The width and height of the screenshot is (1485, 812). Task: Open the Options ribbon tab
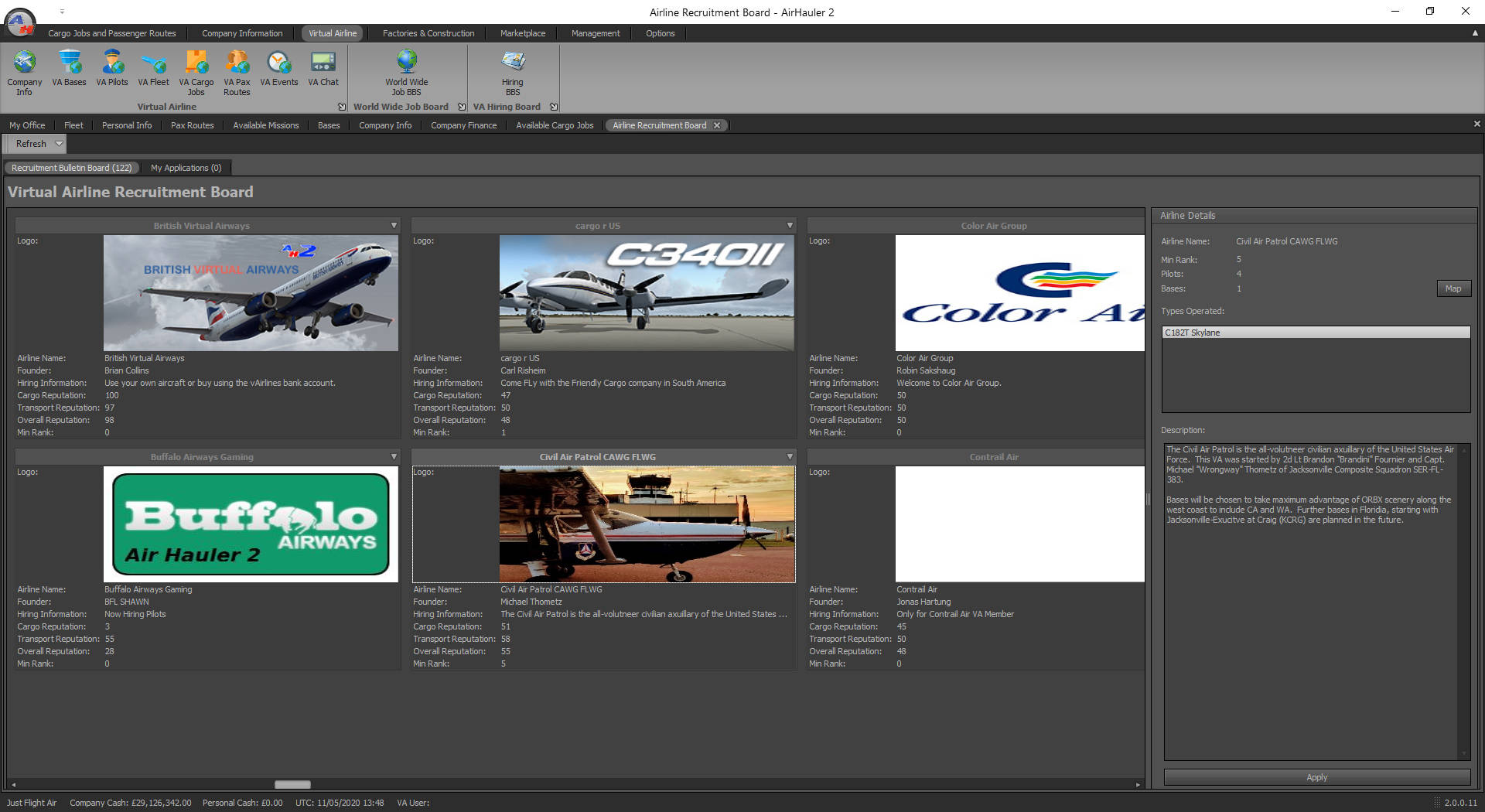[x=661, y=33]
